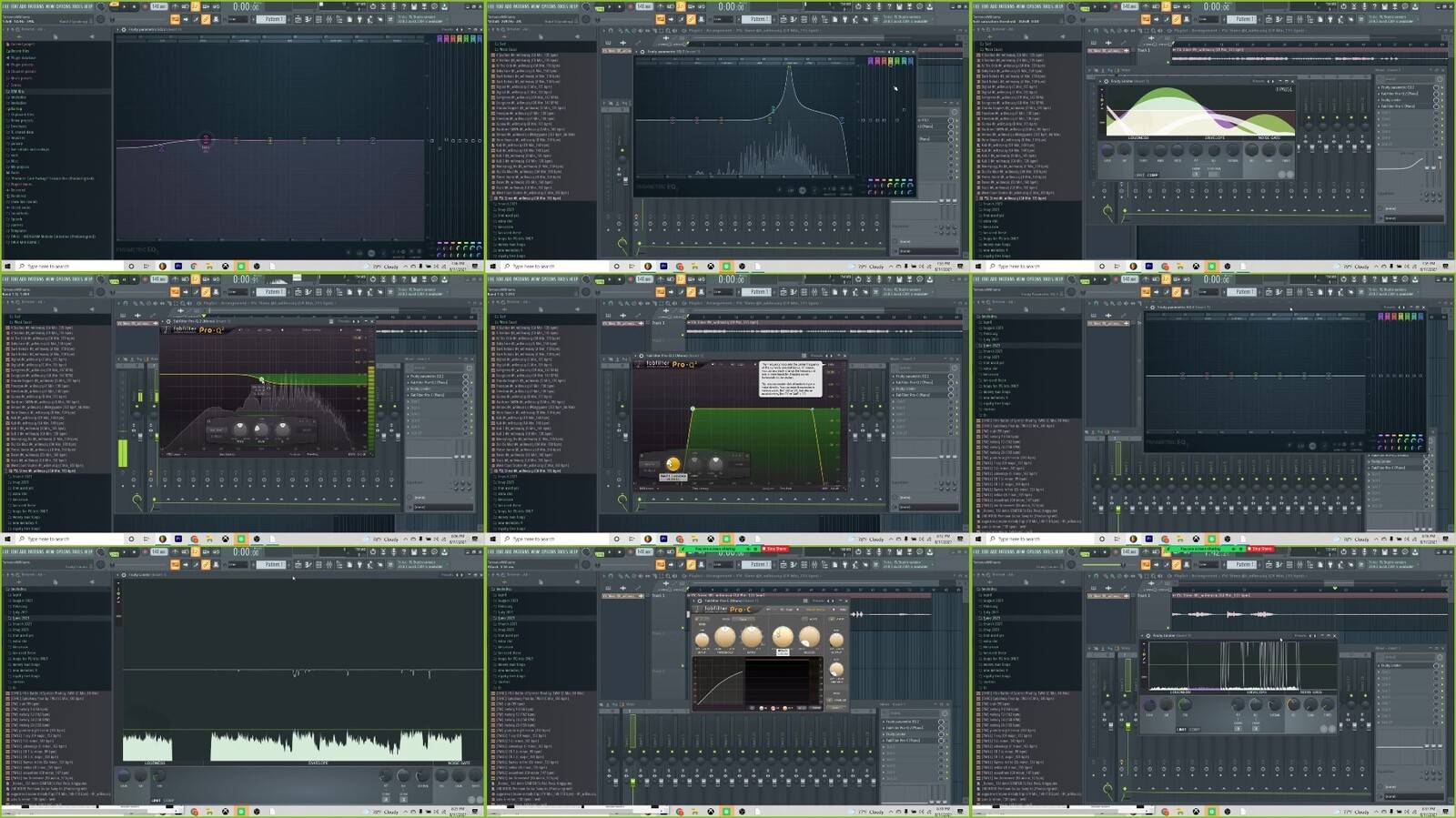Turn the Threshold knob in FabFilter Pro-C
The image size is (1456, 818).
(x=725, y=638)
